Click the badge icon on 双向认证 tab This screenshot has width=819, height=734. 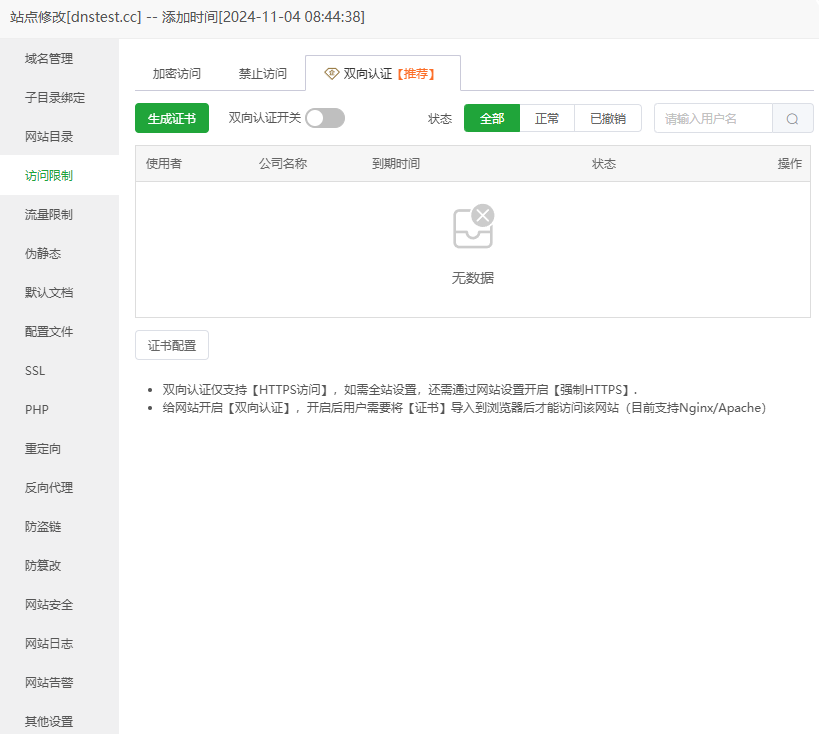point(330,72)
